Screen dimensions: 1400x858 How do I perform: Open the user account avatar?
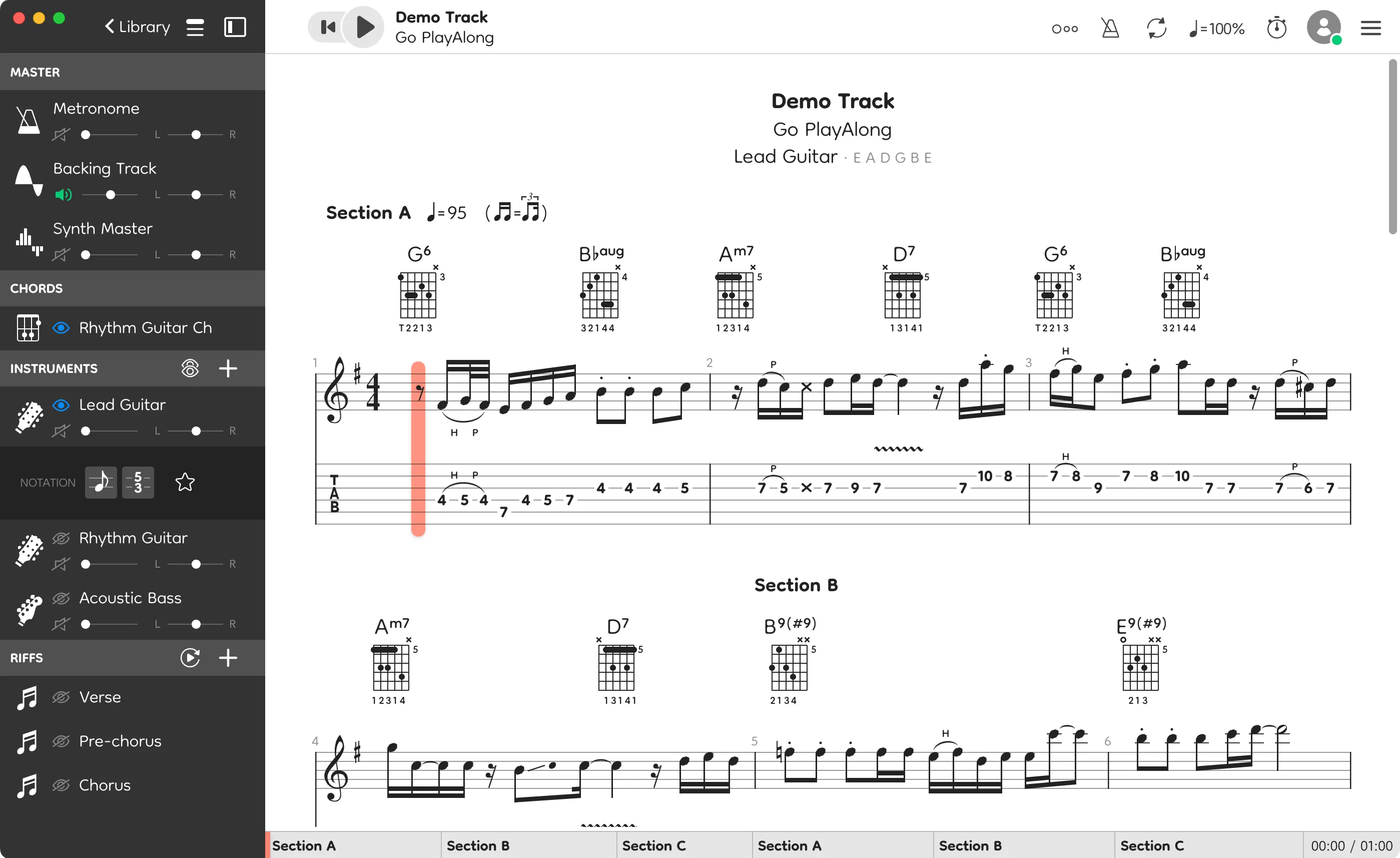tap(1323, 27)
